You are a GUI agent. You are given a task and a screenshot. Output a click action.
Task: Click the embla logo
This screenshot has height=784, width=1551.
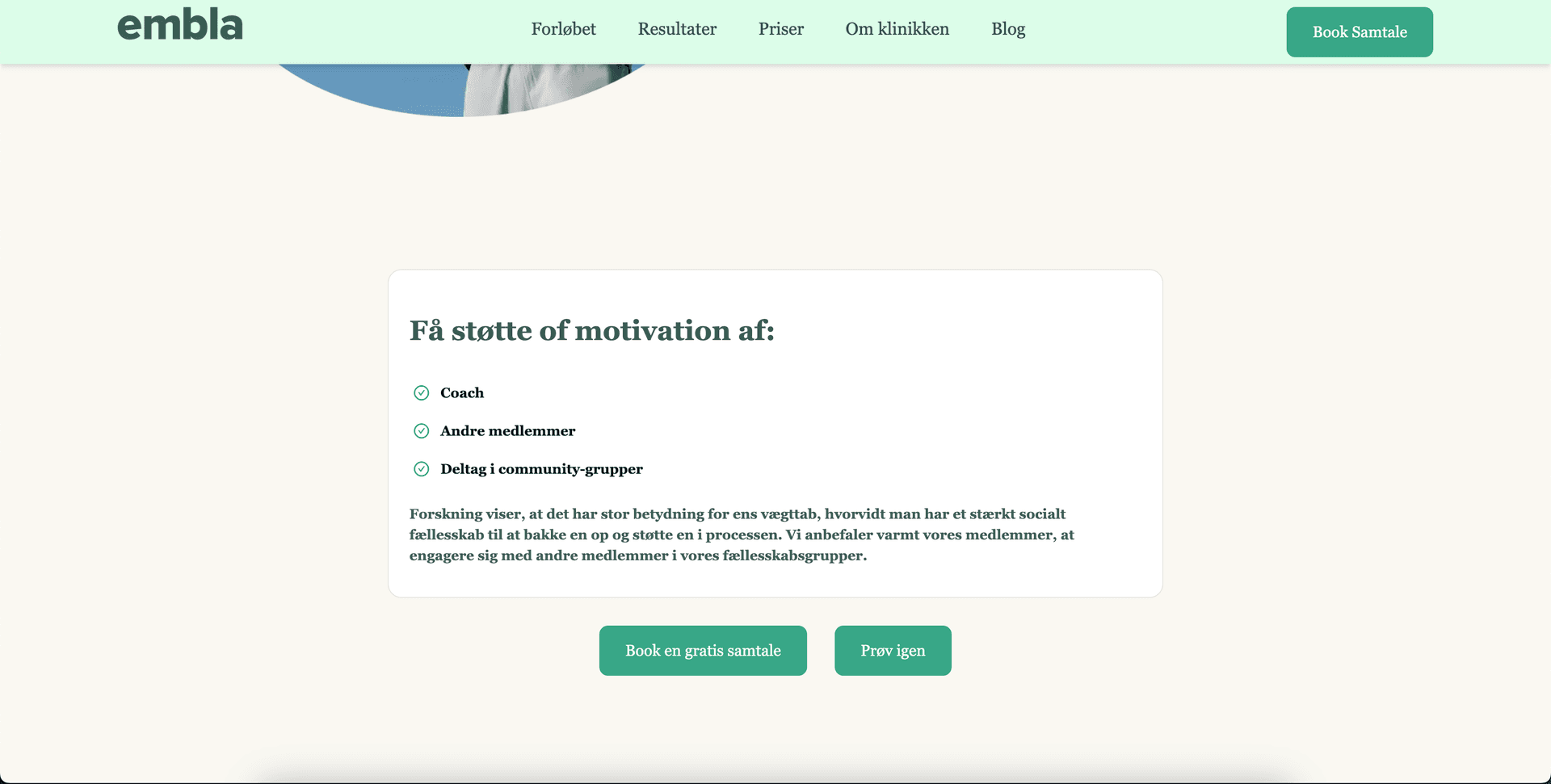point(179,26)
